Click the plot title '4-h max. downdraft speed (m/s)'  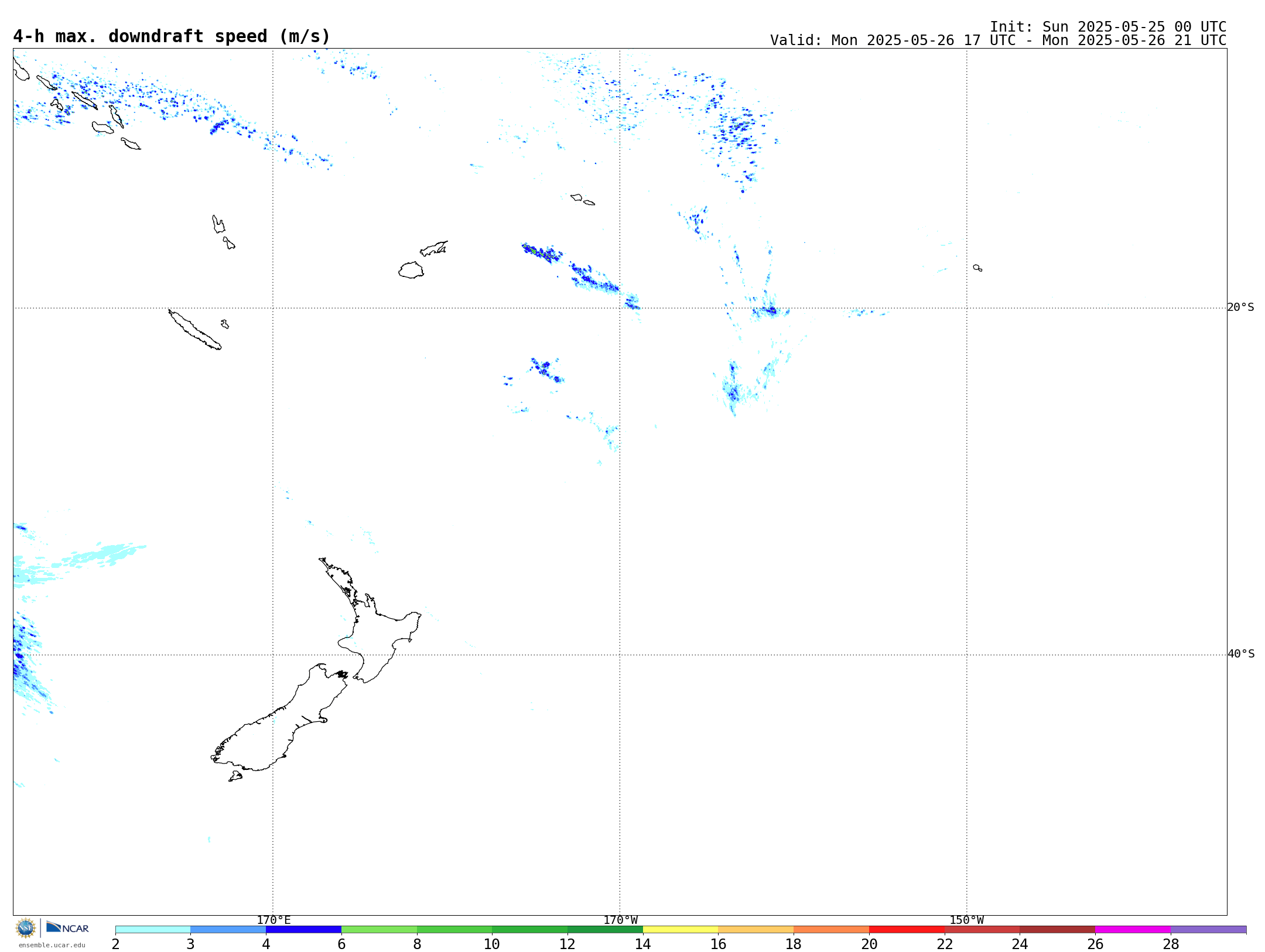point(172,36)
